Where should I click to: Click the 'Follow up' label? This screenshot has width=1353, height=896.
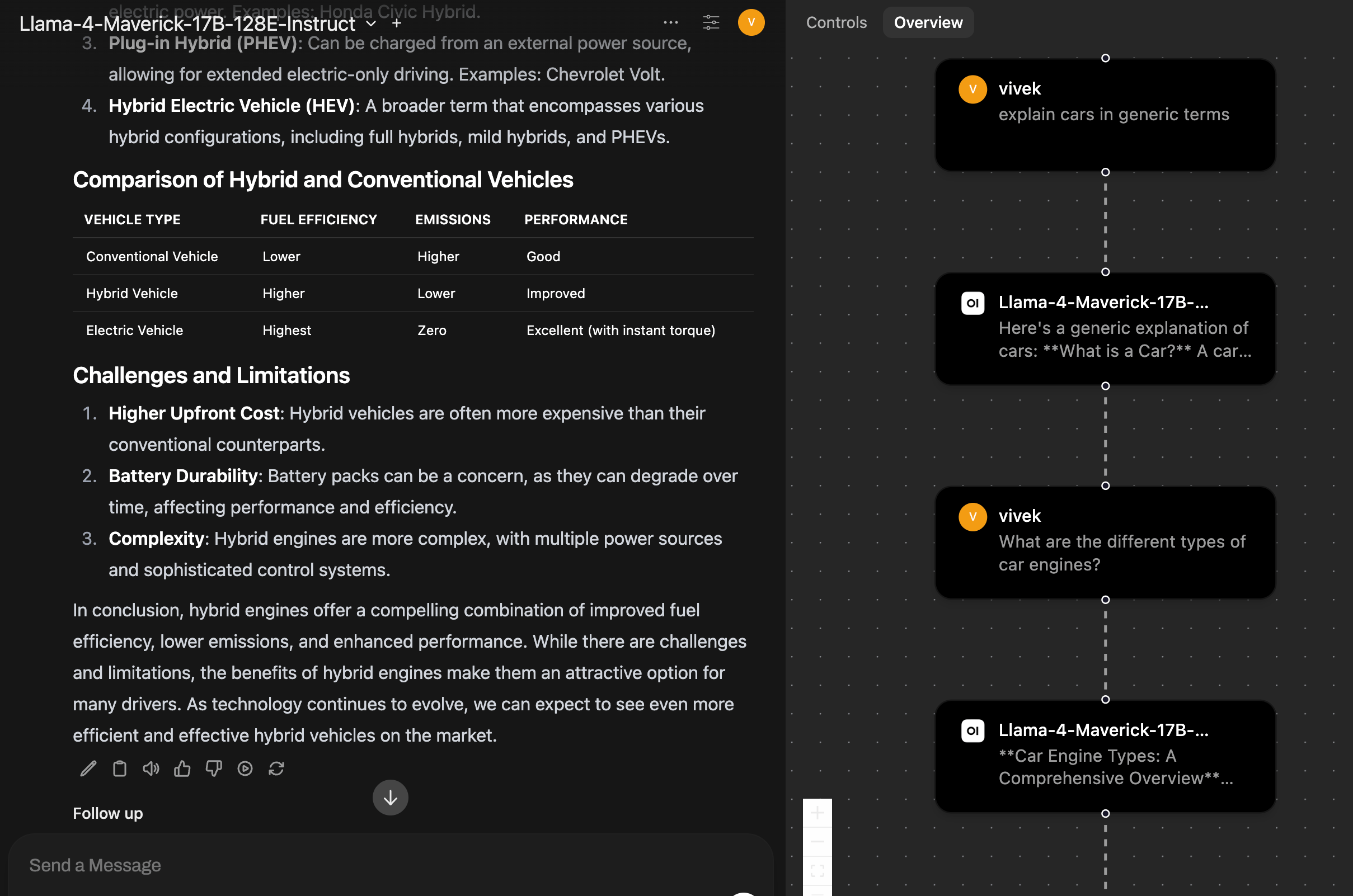click(x=107, y=813)
